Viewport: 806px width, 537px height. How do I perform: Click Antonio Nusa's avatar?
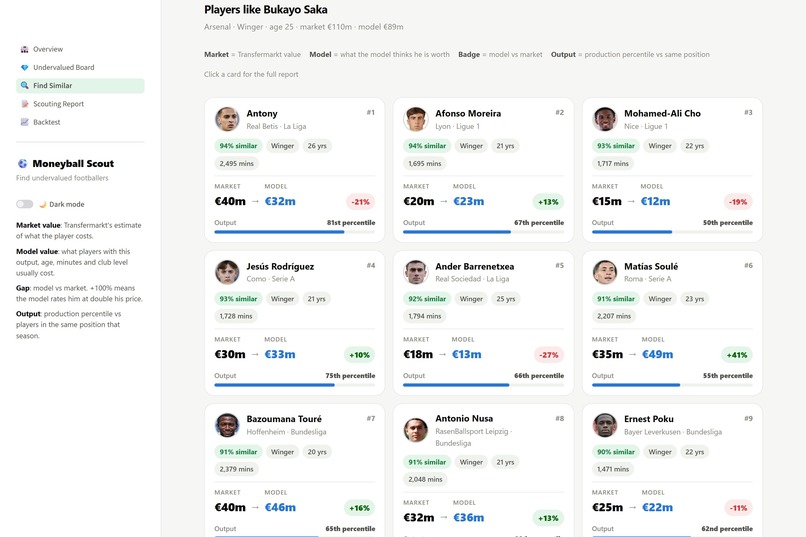(415, 430)
